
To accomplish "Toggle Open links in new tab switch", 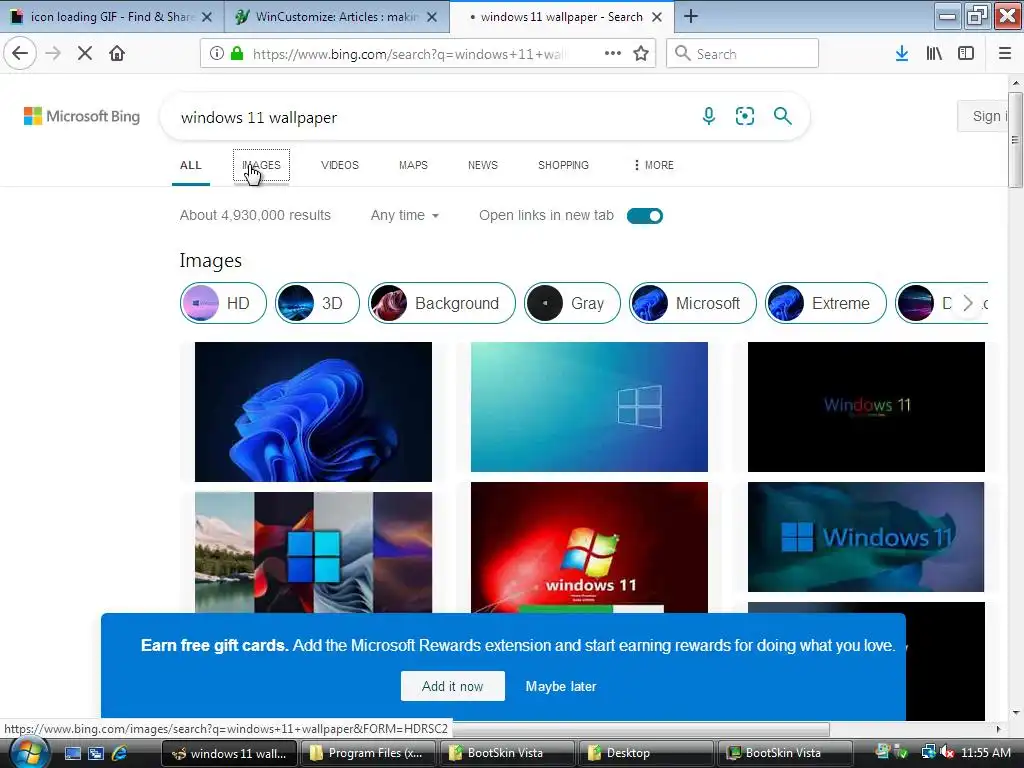I will 645,216.
